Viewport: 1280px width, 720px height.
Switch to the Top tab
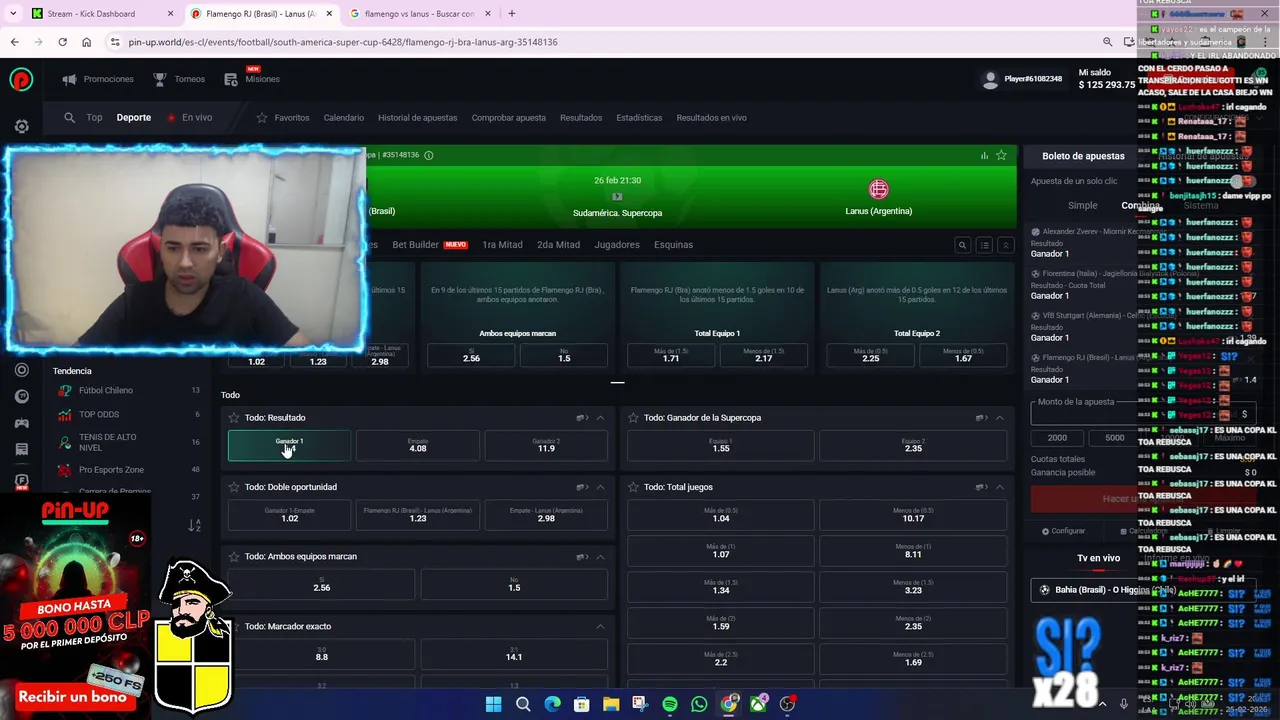tap(94, 117)
